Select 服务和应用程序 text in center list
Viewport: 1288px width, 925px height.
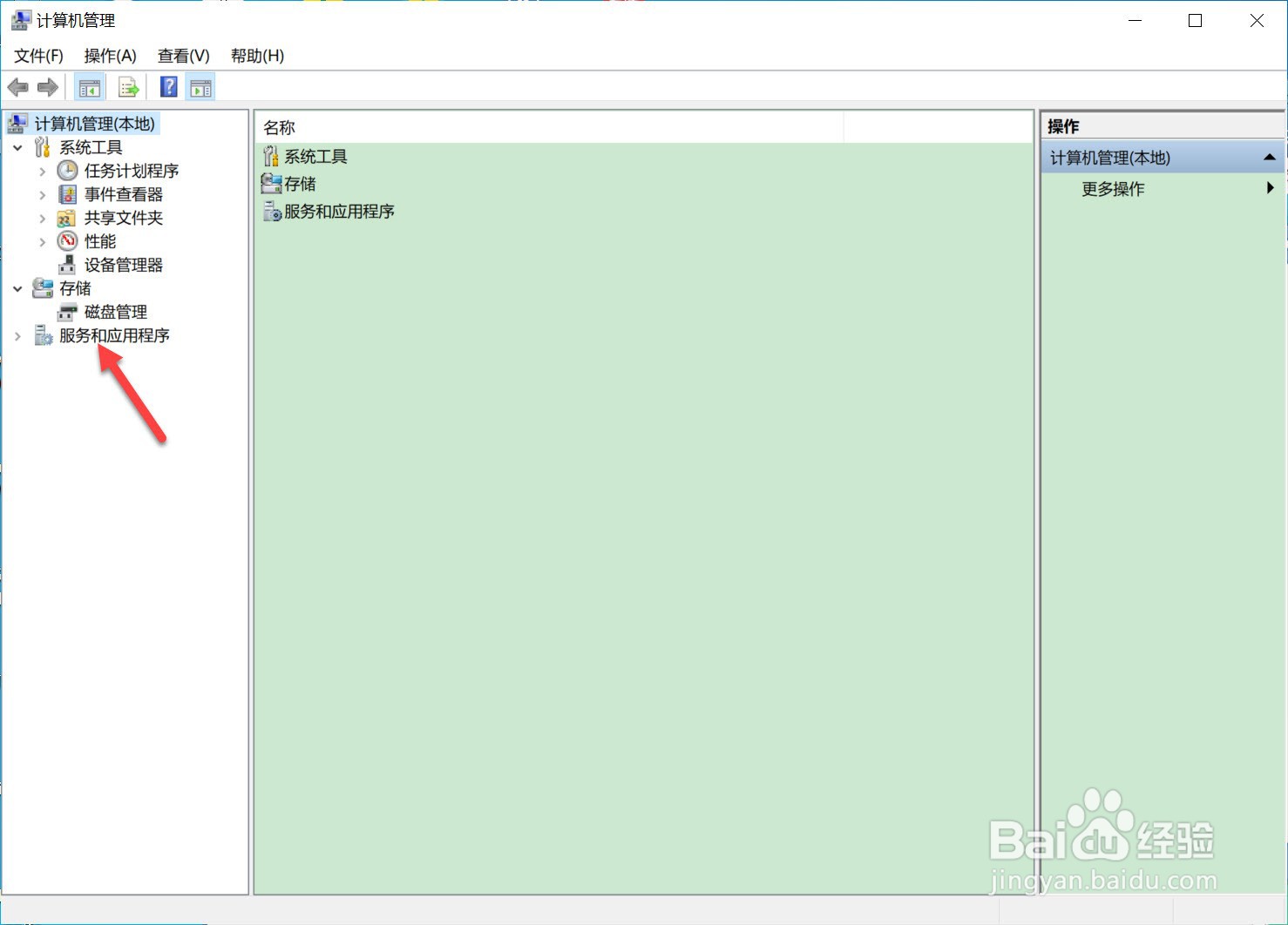point(339,212)
